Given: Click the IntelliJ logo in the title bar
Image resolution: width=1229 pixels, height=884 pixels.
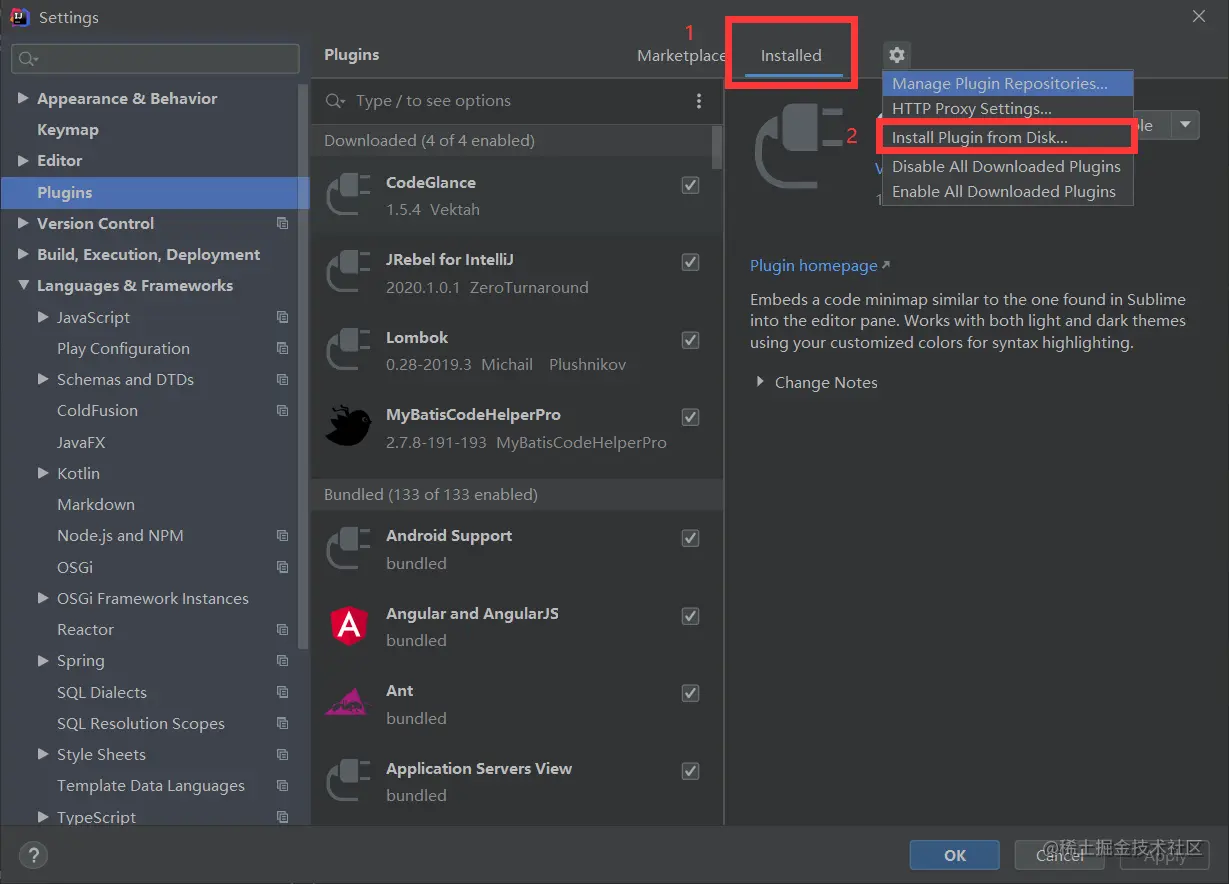Looking at the screenshot, I should click(19, 17).
